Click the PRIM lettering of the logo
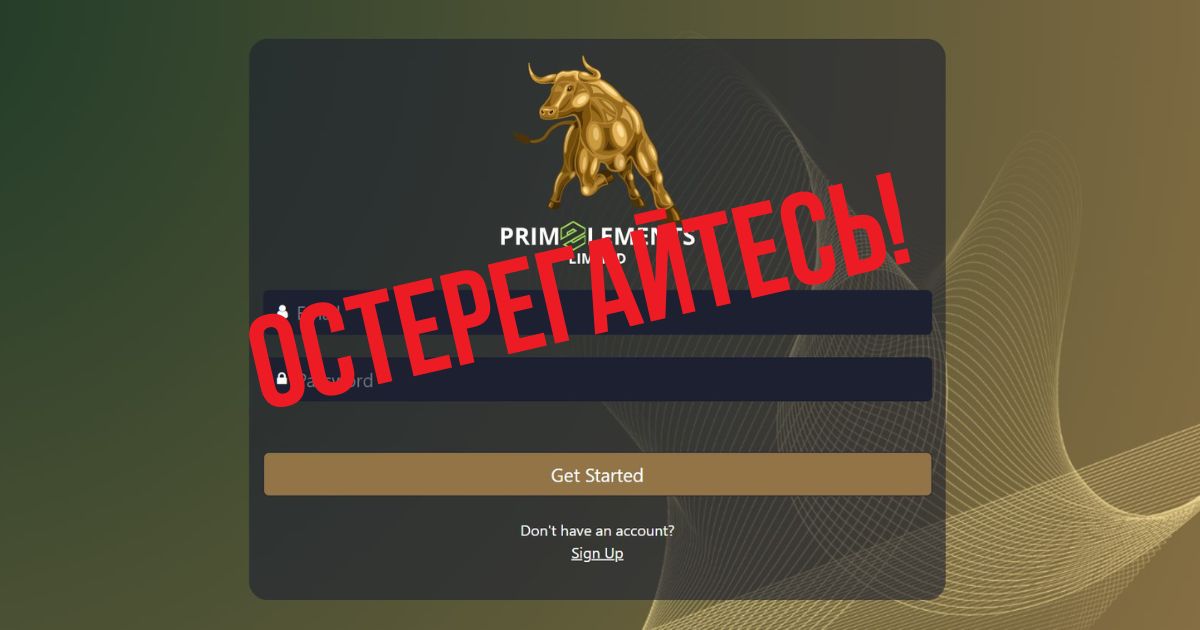 [x=529, y=237]
